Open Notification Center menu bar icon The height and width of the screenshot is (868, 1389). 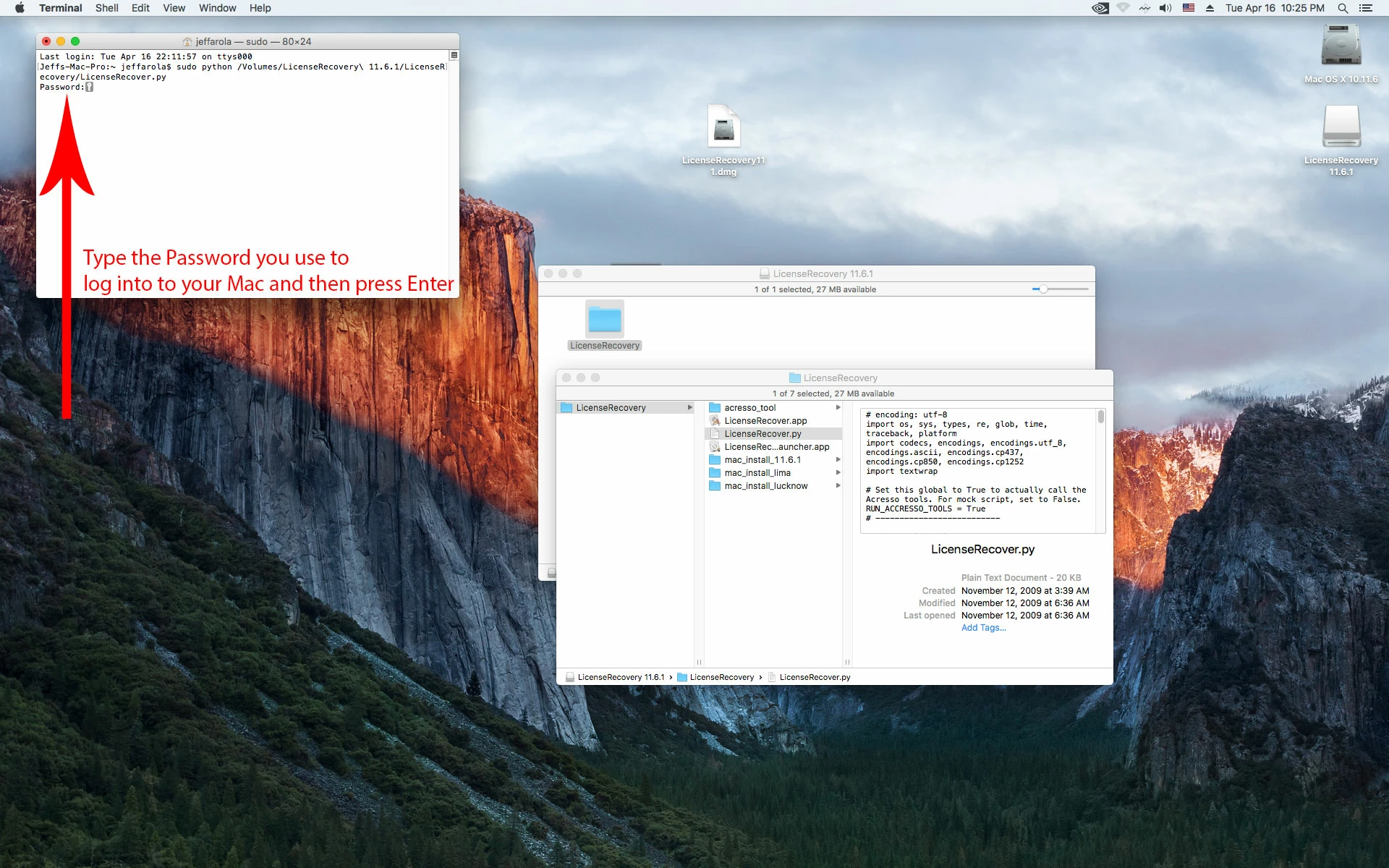(1366, 8)
